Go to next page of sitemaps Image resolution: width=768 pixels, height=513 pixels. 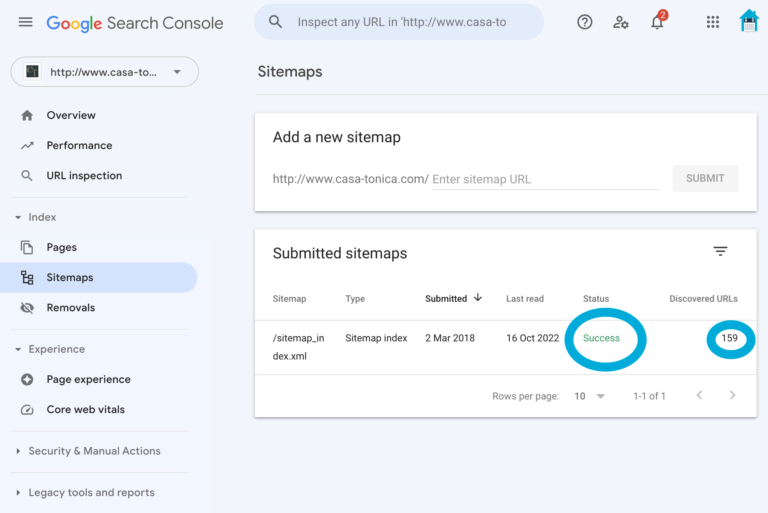coord(732,396)
